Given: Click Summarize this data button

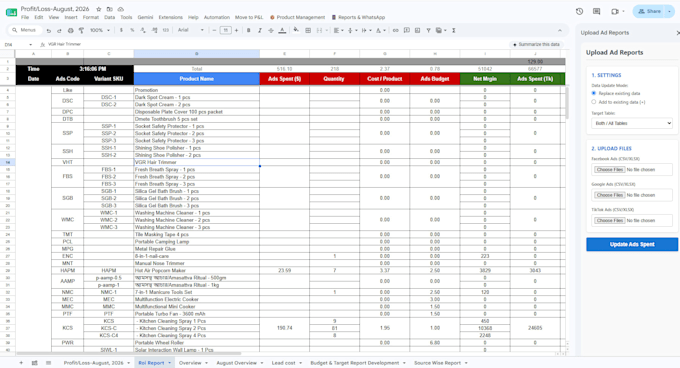Looking at the screenshot, I should [536, 45].
